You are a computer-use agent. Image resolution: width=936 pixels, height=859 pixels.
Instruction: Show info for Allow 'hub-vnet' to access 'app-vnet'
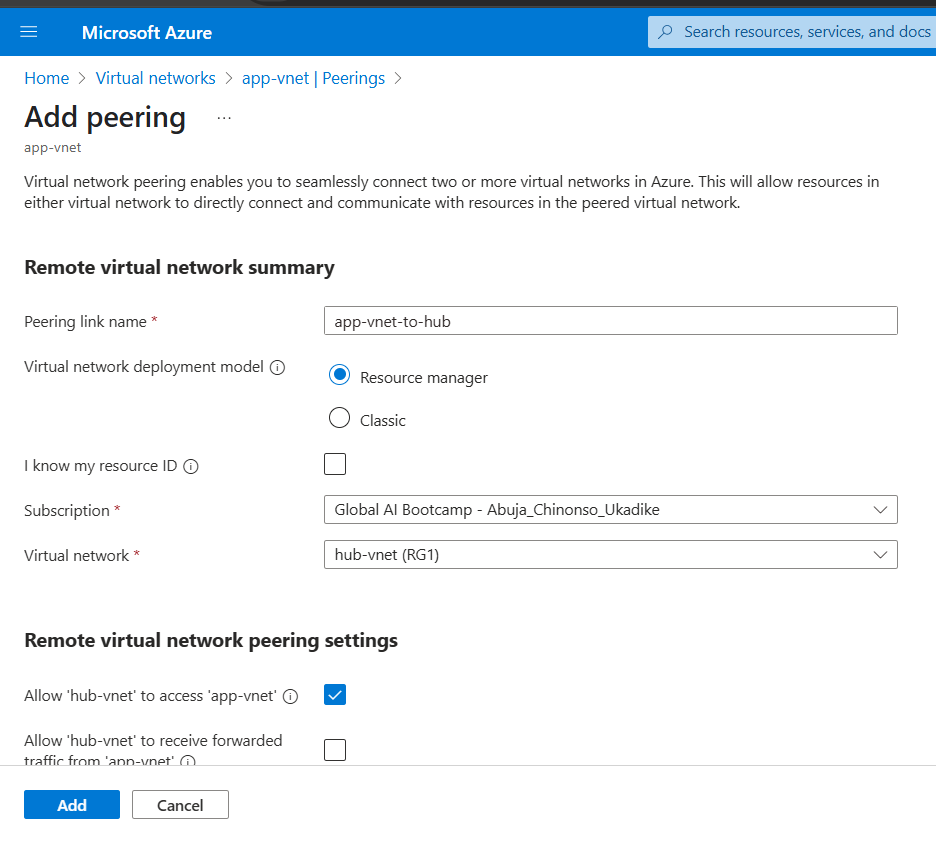coord(291,697)
